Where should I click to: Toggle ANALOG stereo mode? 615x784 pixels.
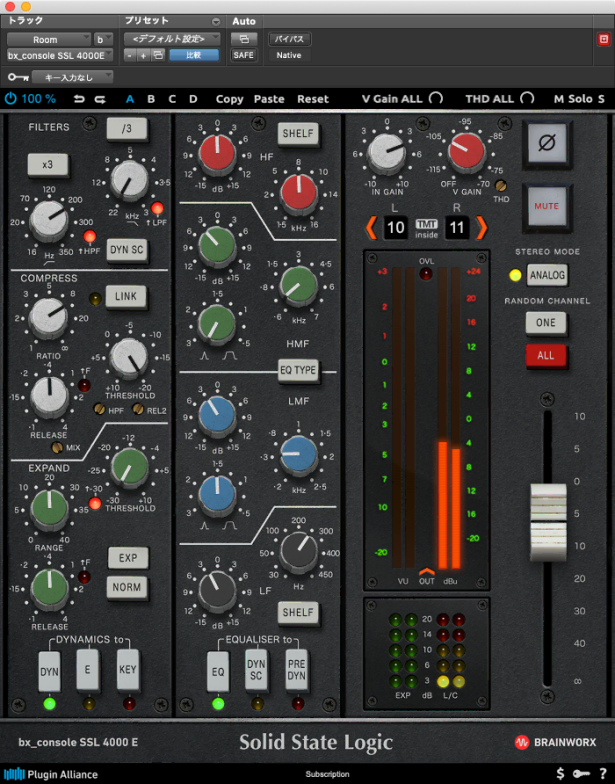click(x=548, y=276)
